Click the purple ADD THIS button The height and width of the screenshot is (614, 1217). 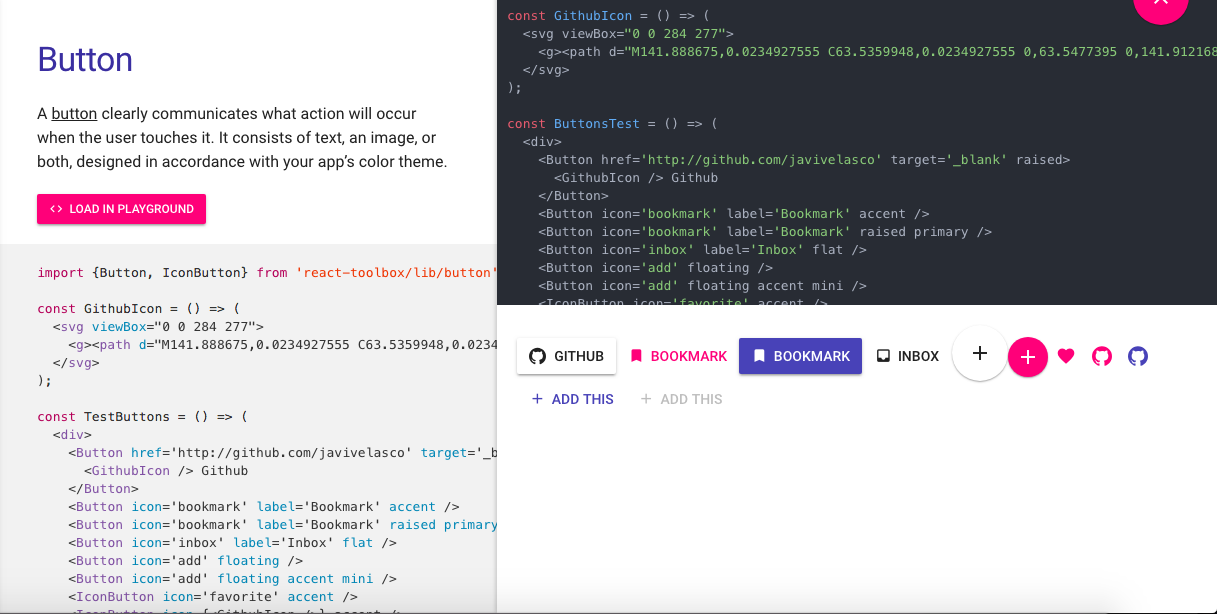pyautogui.click(x=572, y=399)
